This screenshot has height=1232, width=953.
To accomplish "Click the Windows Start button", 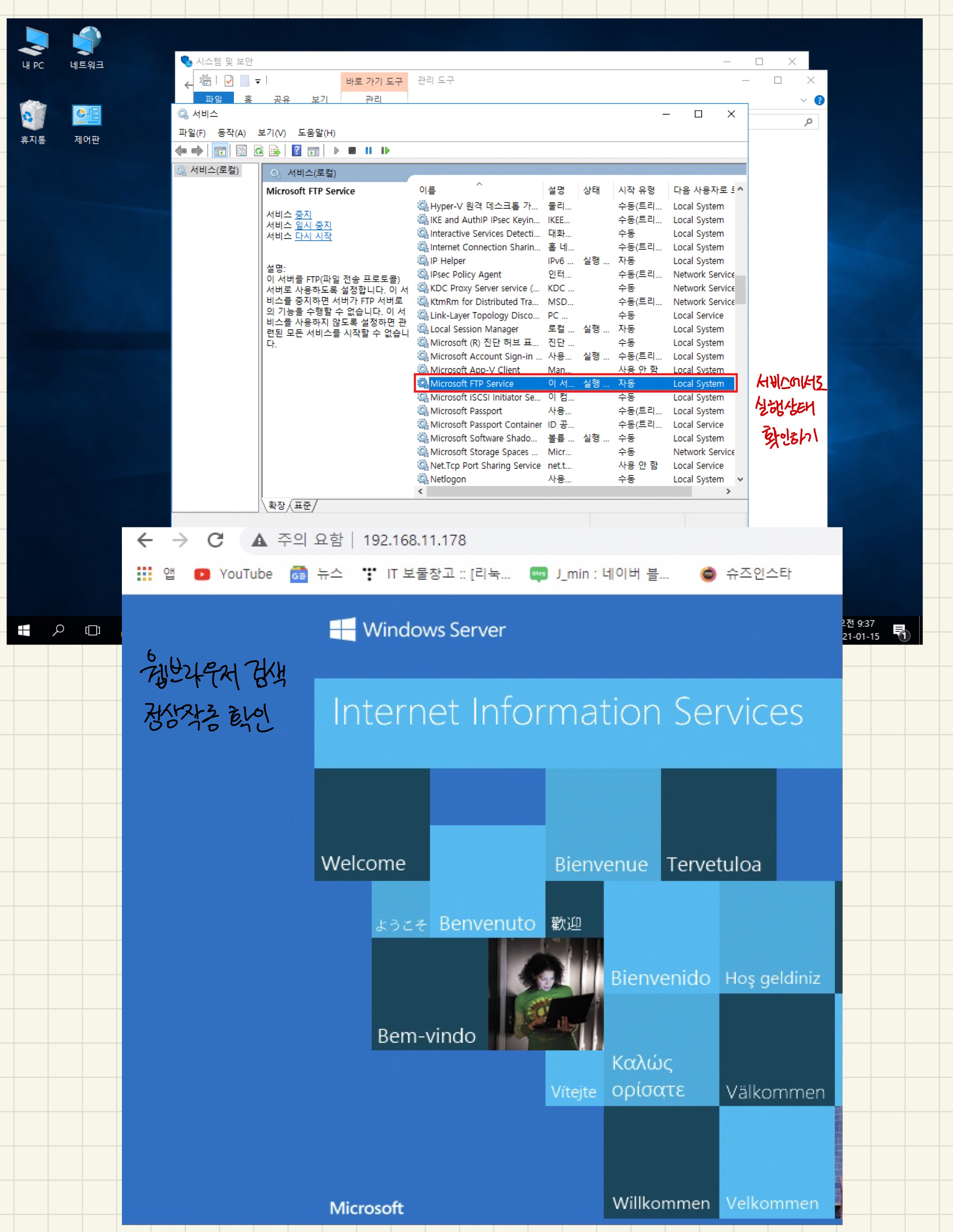I will tap(24, 630).
